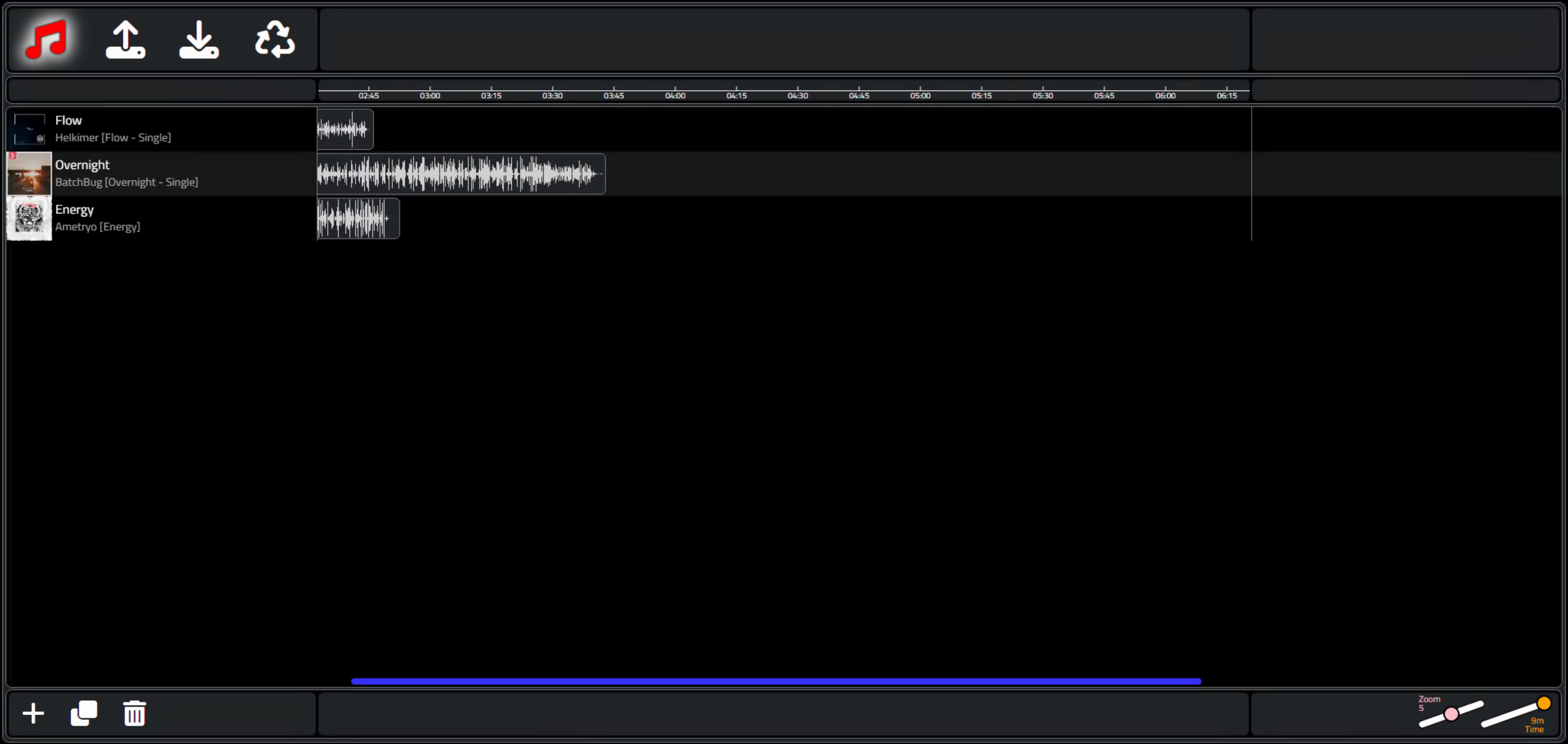Select the Overnight track title
Screen dimensions: 1568x744
click(x=82, y=165)
